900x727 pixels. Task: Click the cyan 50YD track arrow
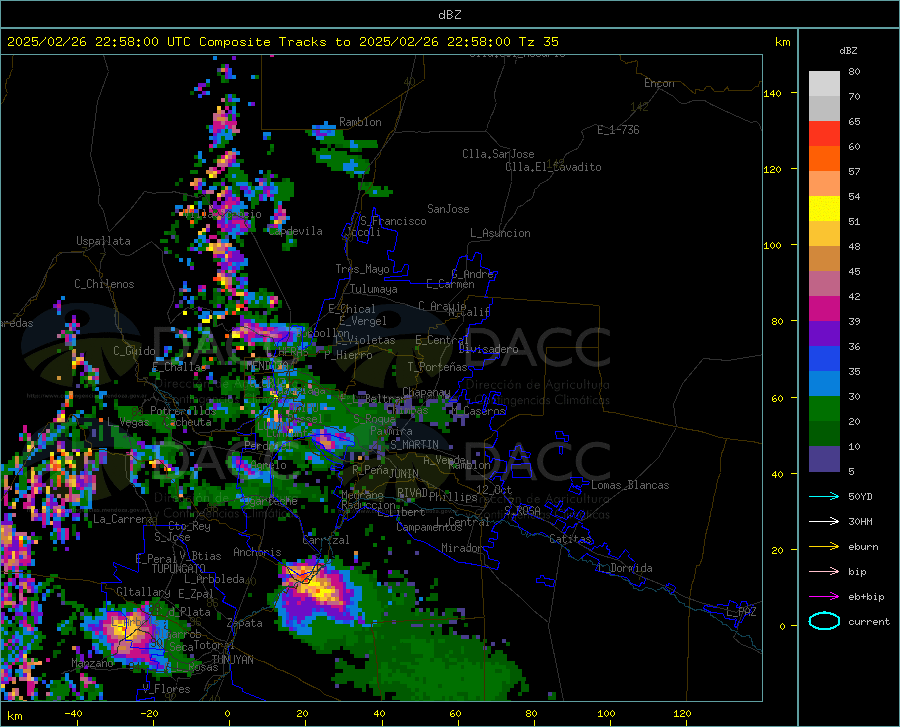[824, 496]
